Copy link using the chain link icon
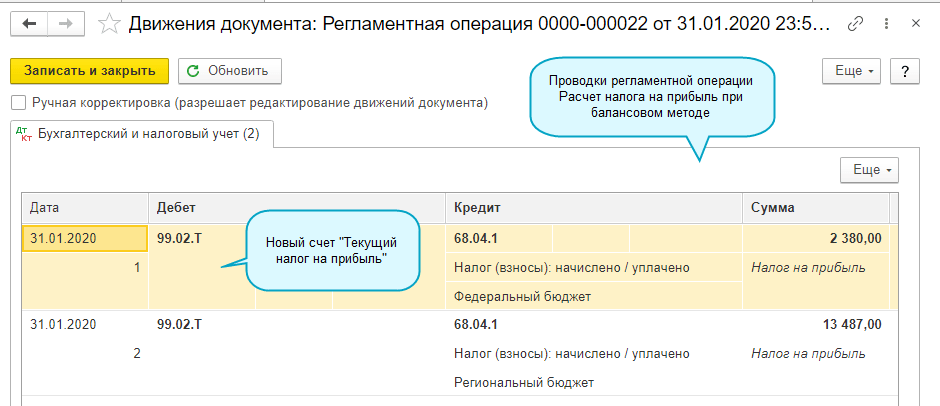Viewport: 940px width, 406px height. pyautogui.click(x=855, y=24)
